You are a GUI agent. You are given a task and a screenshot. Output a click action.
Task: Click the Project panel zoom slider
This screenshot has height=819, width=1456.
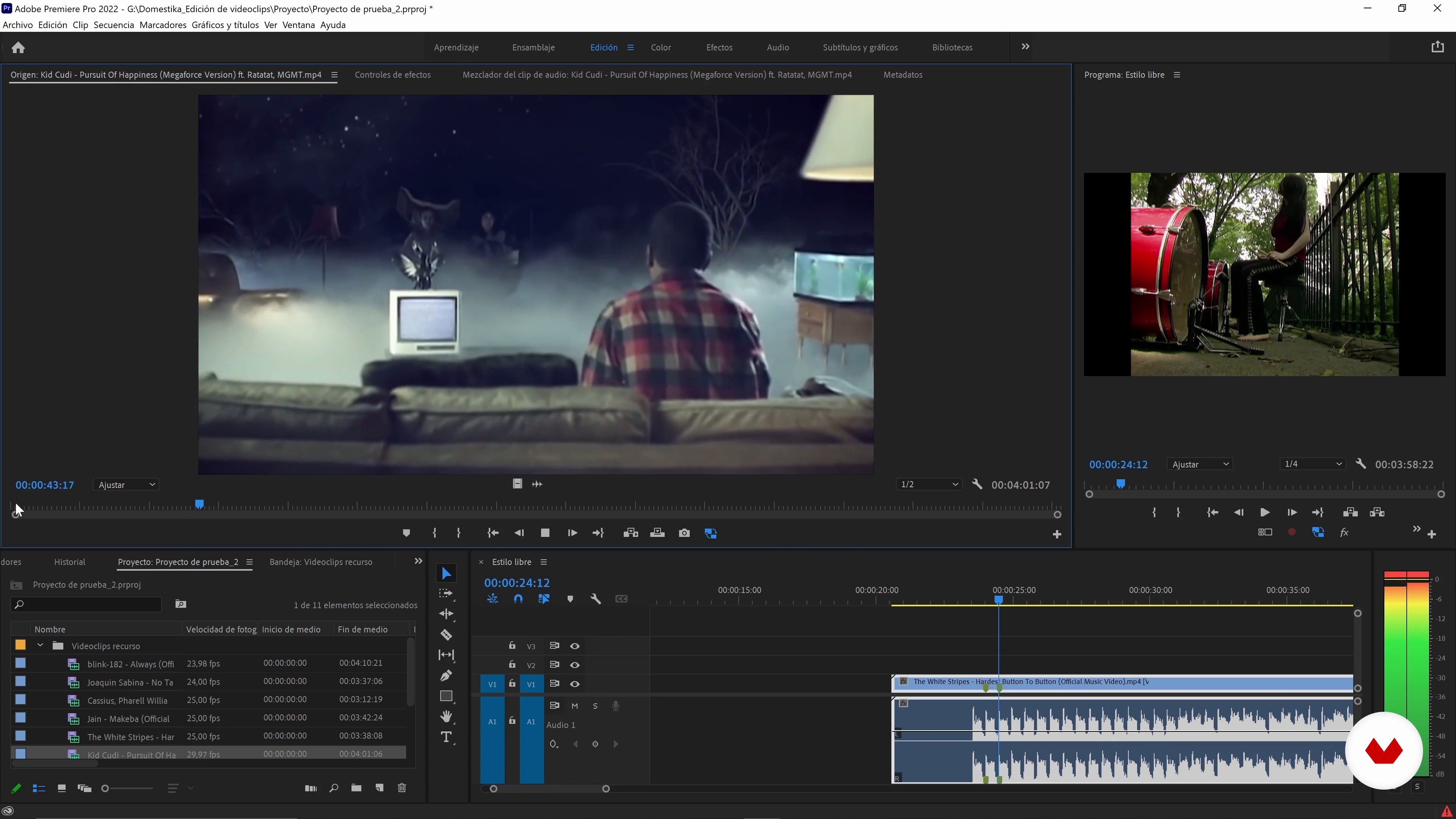tap(127, 789)
